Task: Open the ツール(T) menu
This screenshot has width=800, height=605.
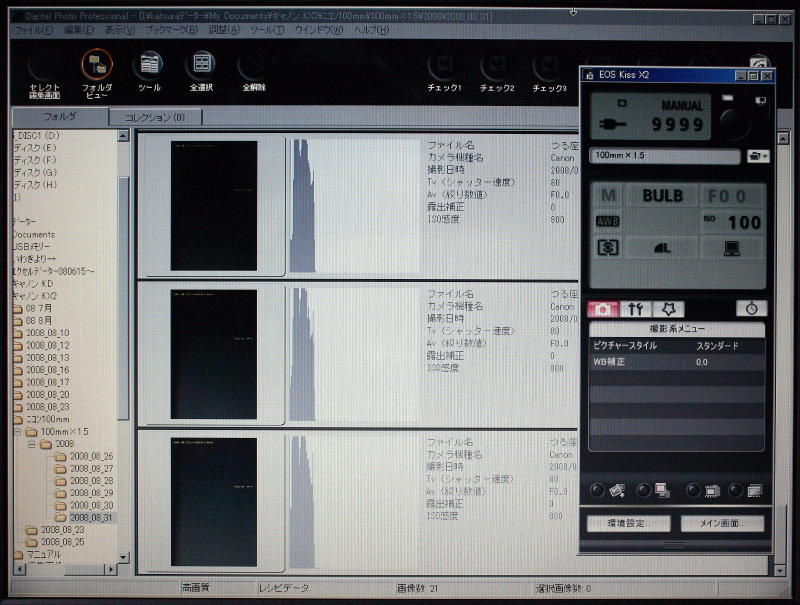Action: 267,30
